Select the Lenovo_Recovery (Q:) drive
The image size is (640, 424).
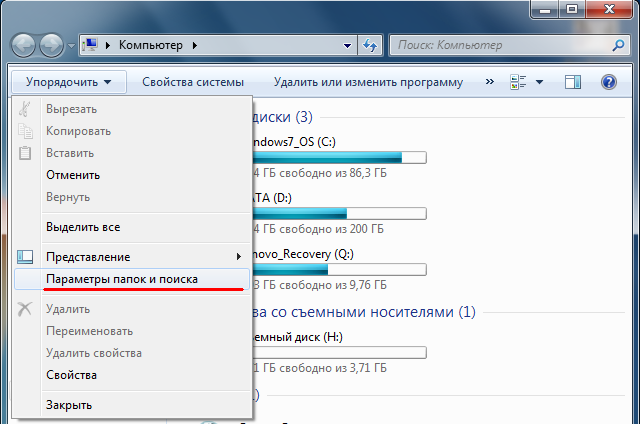(303, 254)
